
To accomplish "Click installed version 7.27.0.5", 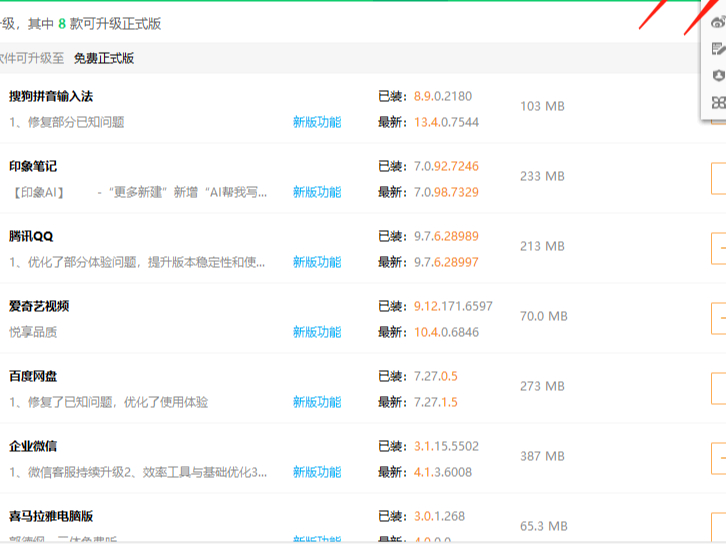I will tap(436, 376).
